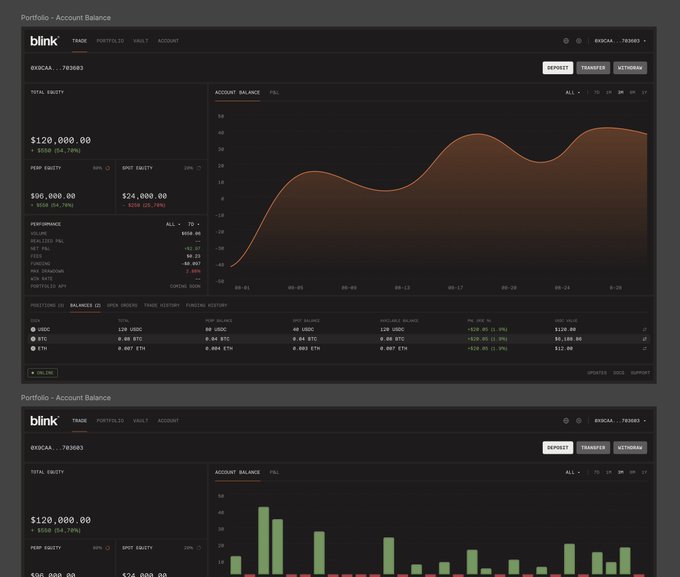Click the blink logo in the lower mockup
680x577 pixels.
point(44,420)
